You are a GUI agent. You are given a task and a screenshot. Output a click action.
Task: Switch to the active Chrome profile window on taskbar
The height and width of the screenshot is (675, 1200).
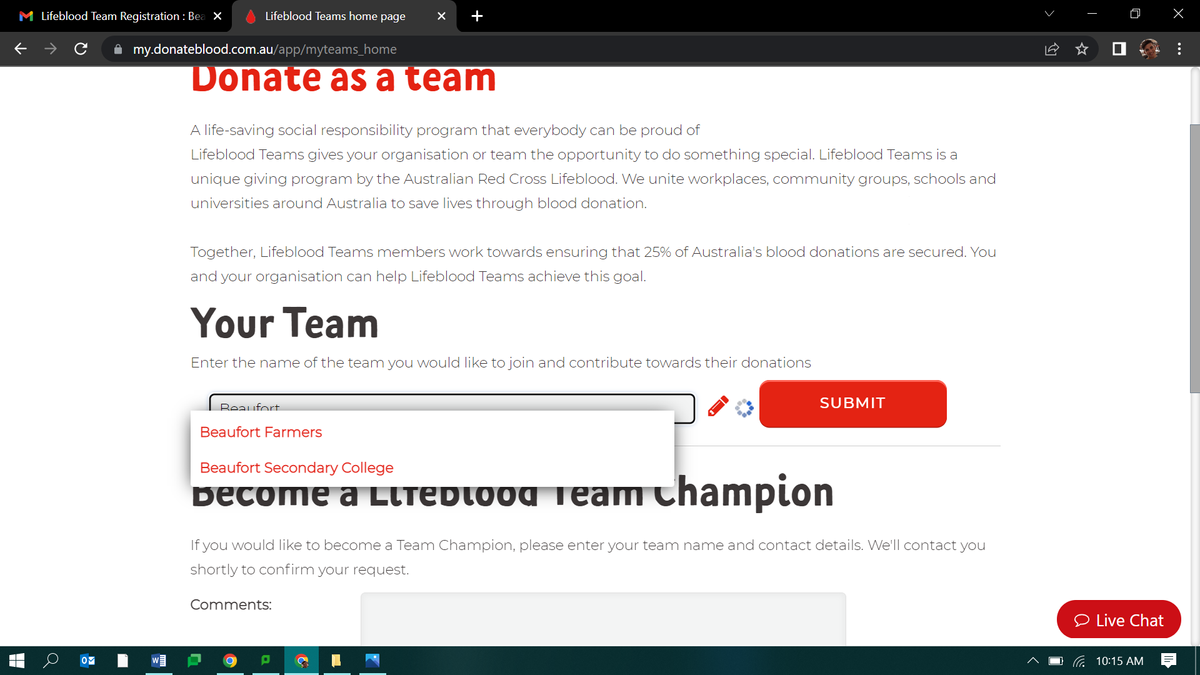pos(301,660)
